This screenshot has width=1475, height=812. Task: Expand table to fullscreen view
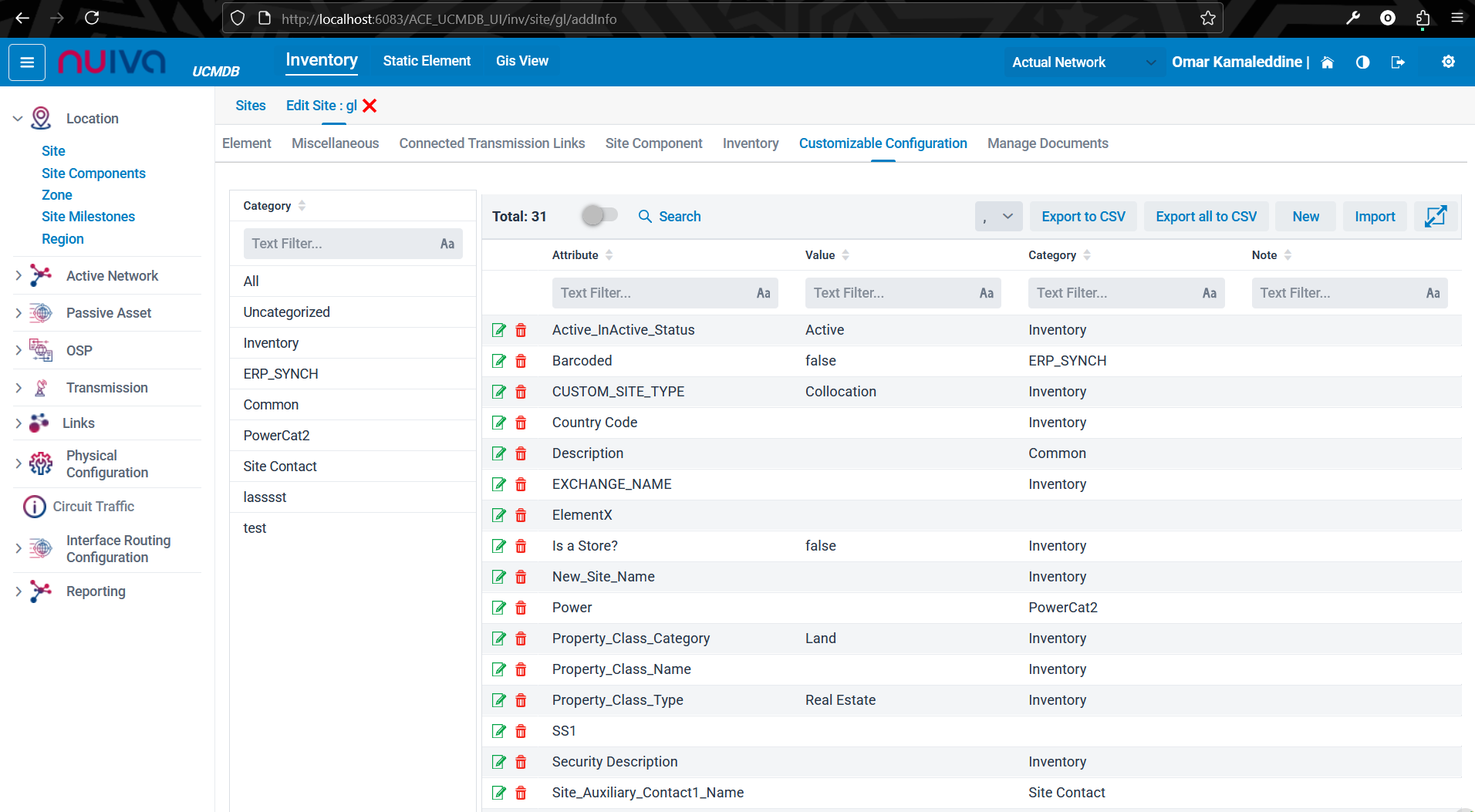point(1435,217)
